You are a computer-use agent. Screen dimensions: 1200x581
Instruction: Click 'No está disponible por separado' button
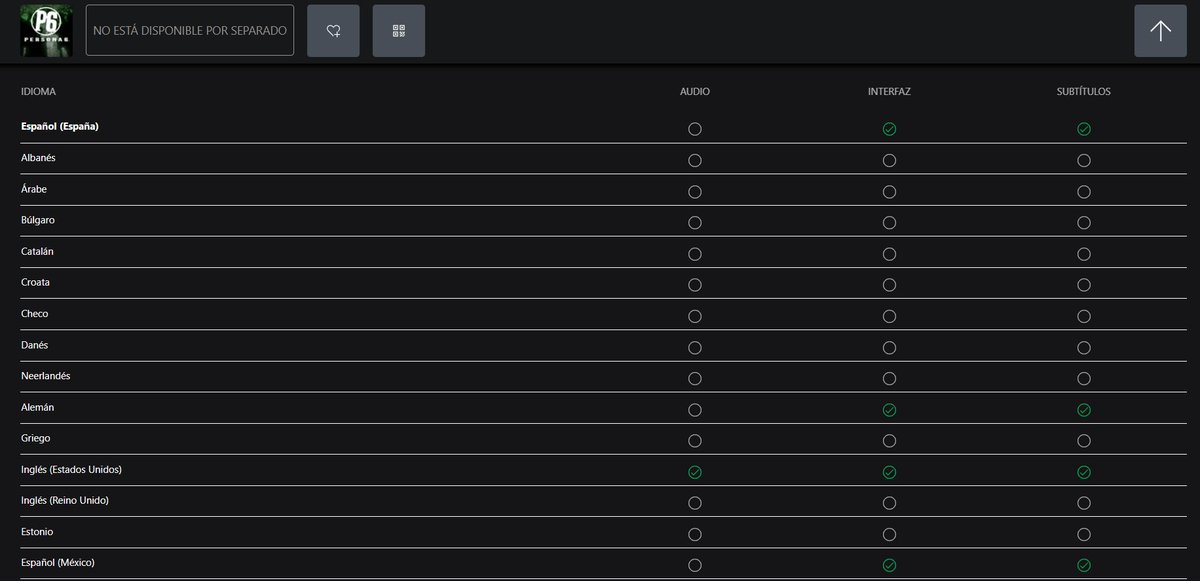(190, 31)
